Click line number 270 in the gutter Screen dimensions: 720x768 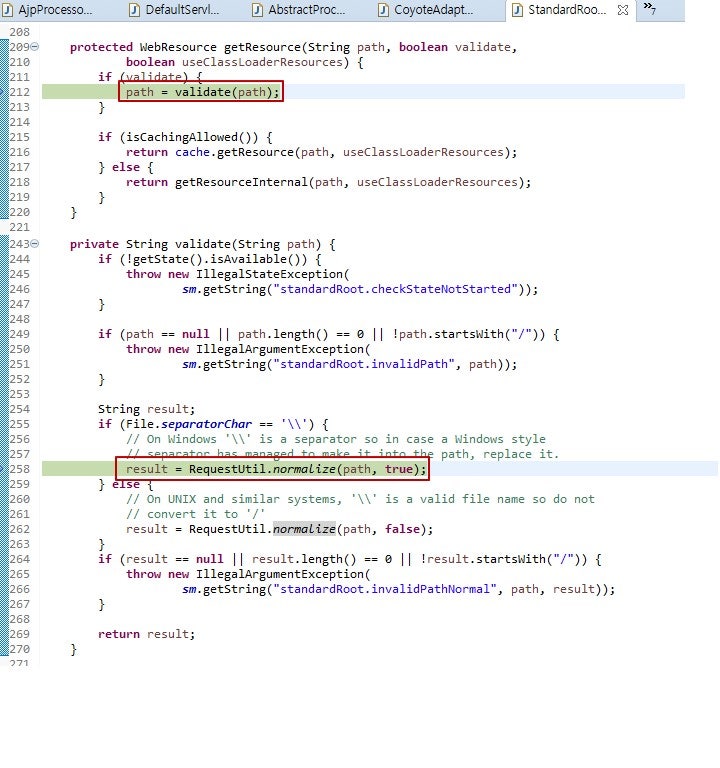pyautogui.click(x=20, y=649)
